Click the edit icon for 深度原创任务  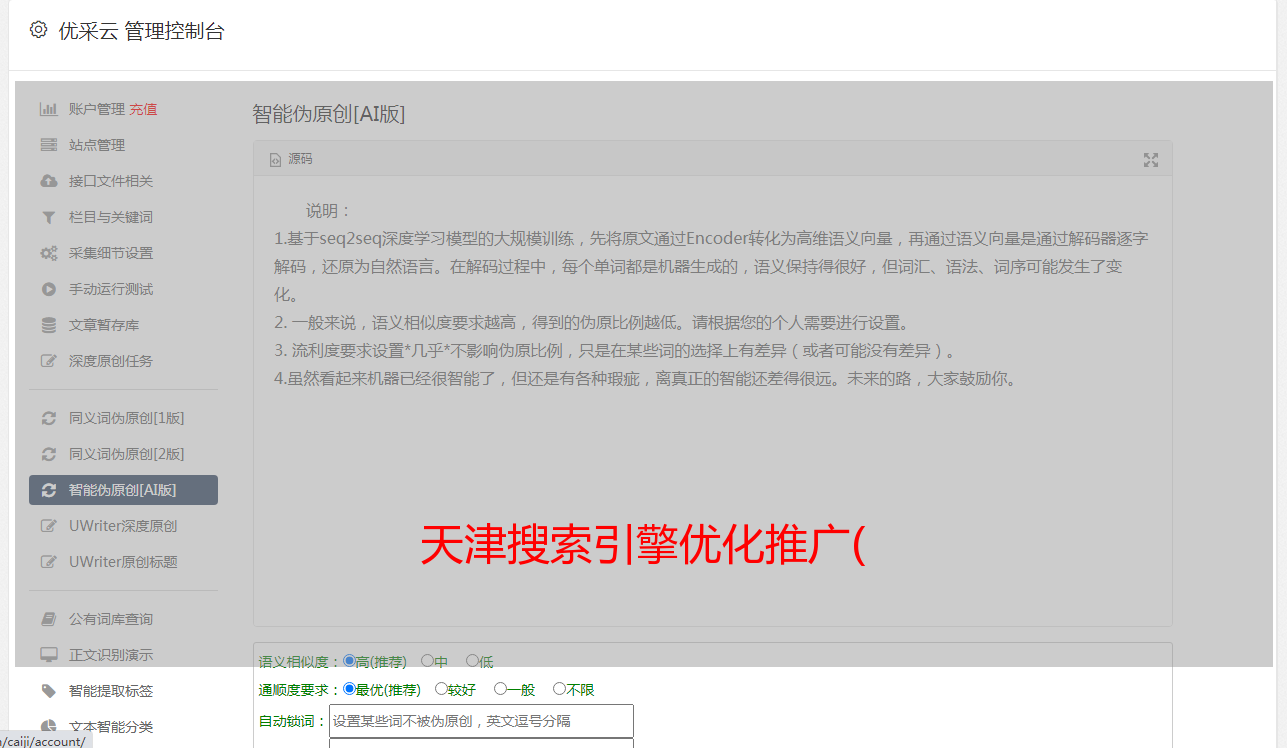pyautogui.click(x=48, y=361)
